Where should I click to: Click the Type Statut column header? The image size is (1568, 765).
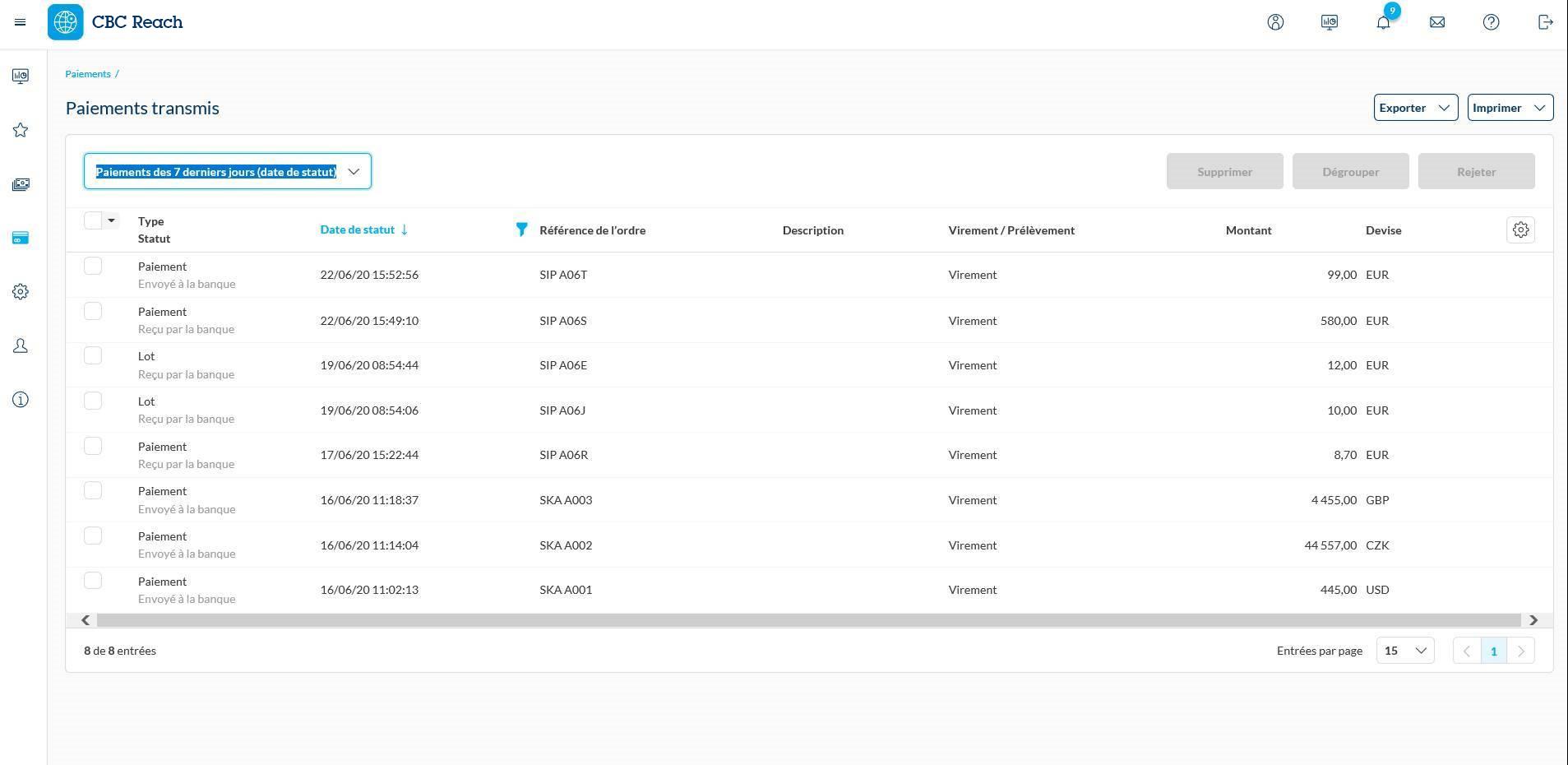155,229
